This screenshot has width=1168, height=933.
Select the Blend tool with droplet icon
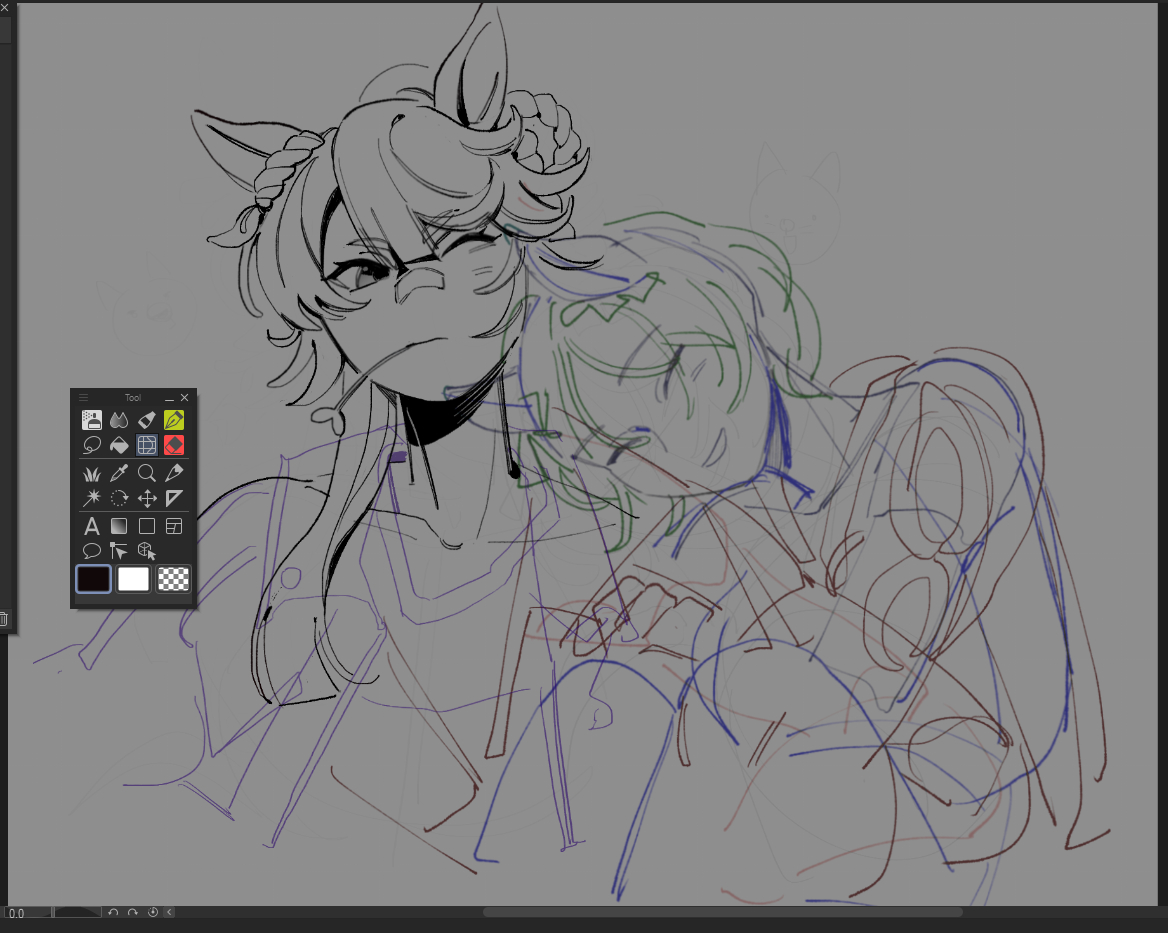pos(119,420)
